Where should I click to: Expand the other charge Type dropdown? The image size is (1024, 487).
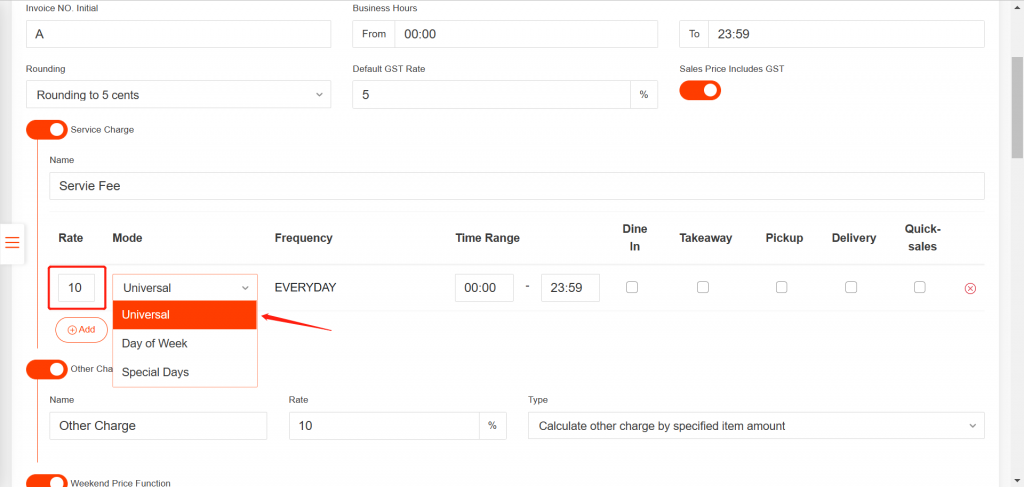tap(756, 426)
